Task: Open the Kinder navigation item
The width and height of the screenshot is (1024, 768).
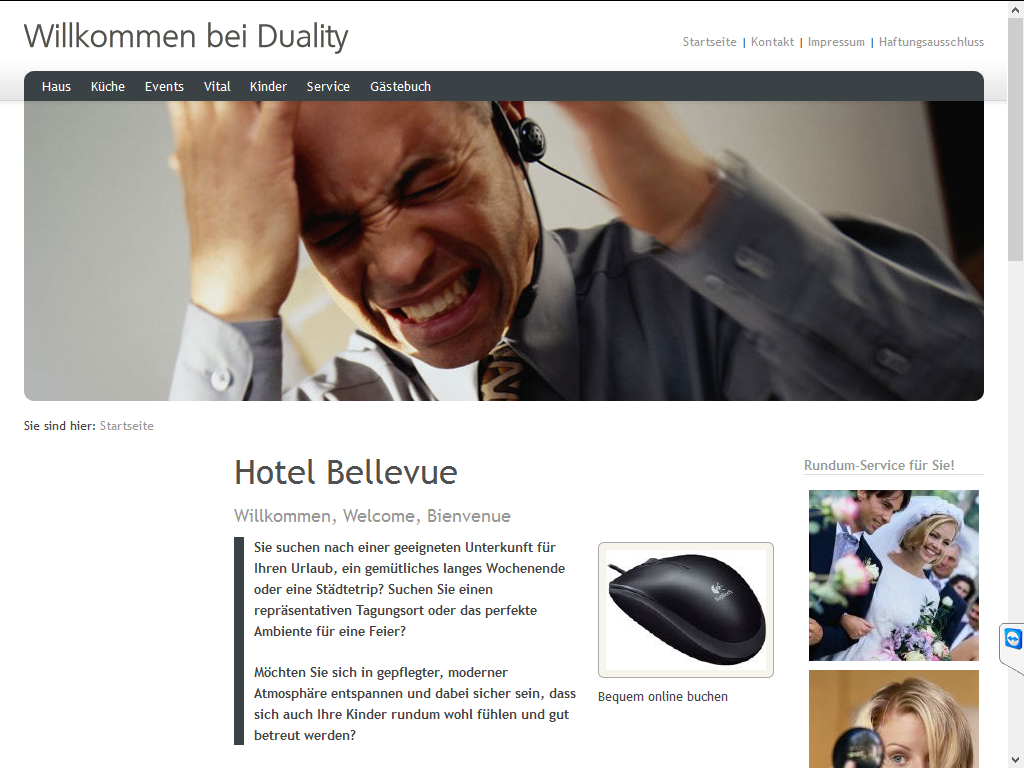Action: click(268, 86)
